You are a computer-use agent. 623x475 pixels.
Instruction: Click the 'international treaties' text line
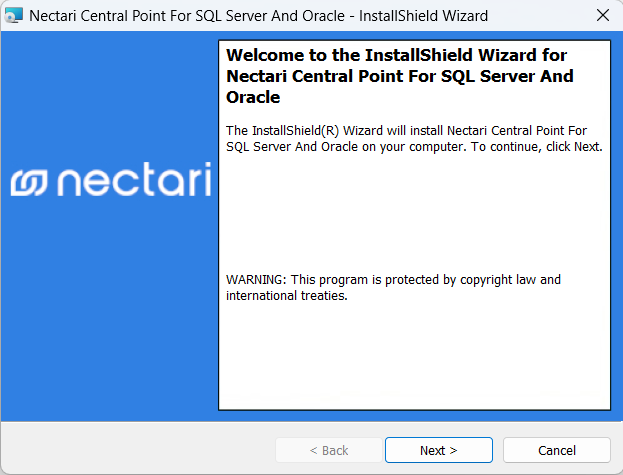(287, 296)
